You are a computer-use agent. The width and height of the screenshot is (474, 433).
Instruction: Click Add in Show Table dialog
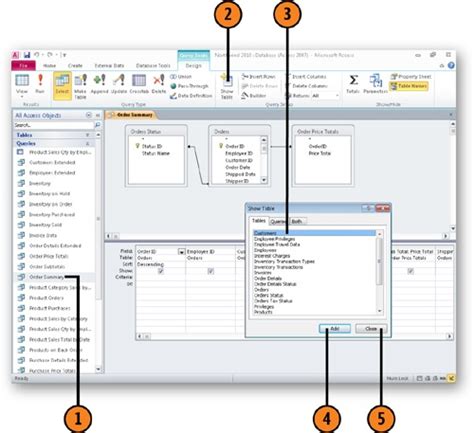pyautogui.click(x=335, y=329)
